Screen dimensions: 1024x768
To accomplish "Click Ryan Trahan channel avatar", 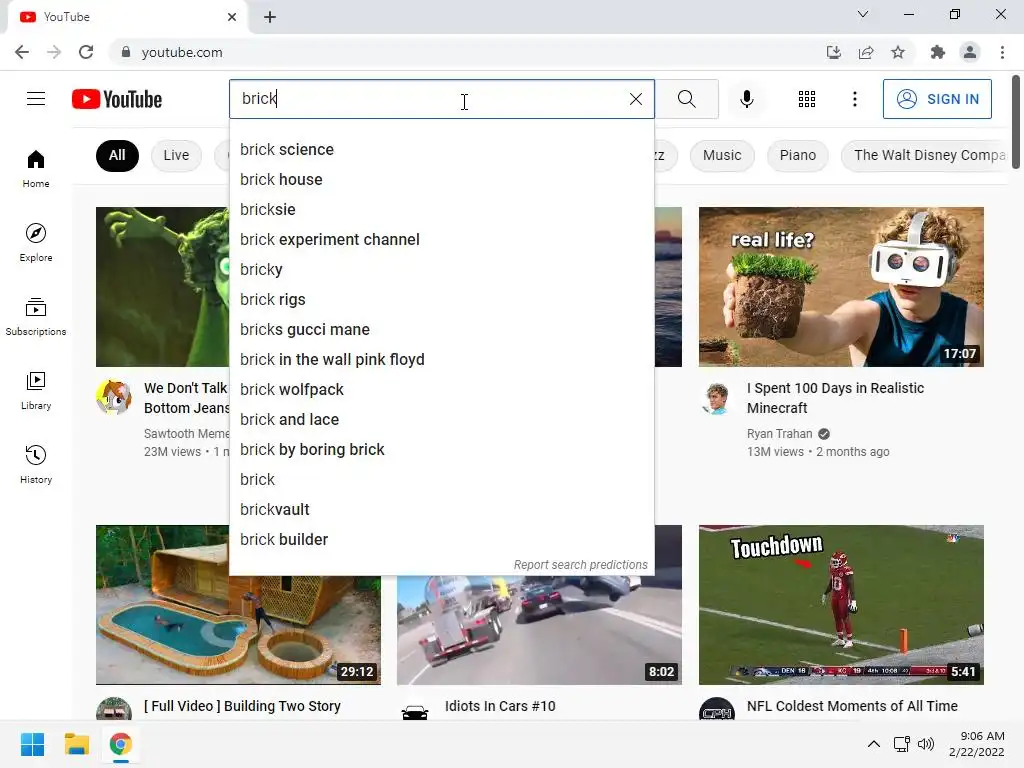I will point(716,398).
